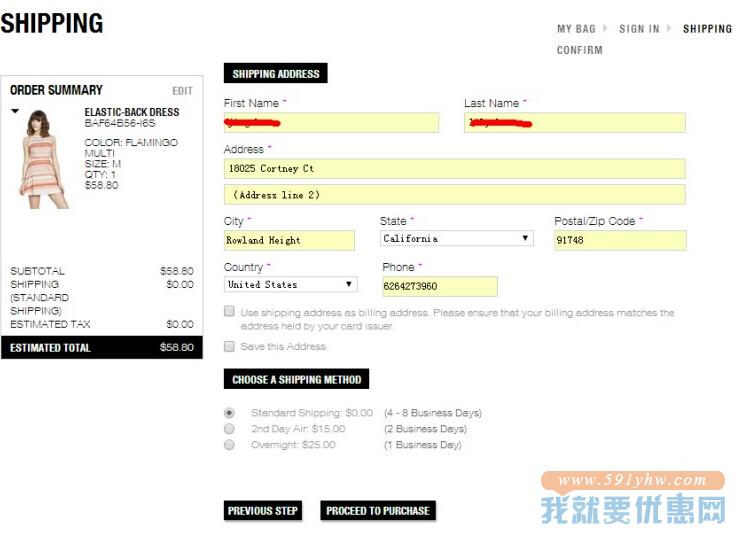Click the Address line 2 field
This screenshot has width=740, height=534.
(454, 195)
